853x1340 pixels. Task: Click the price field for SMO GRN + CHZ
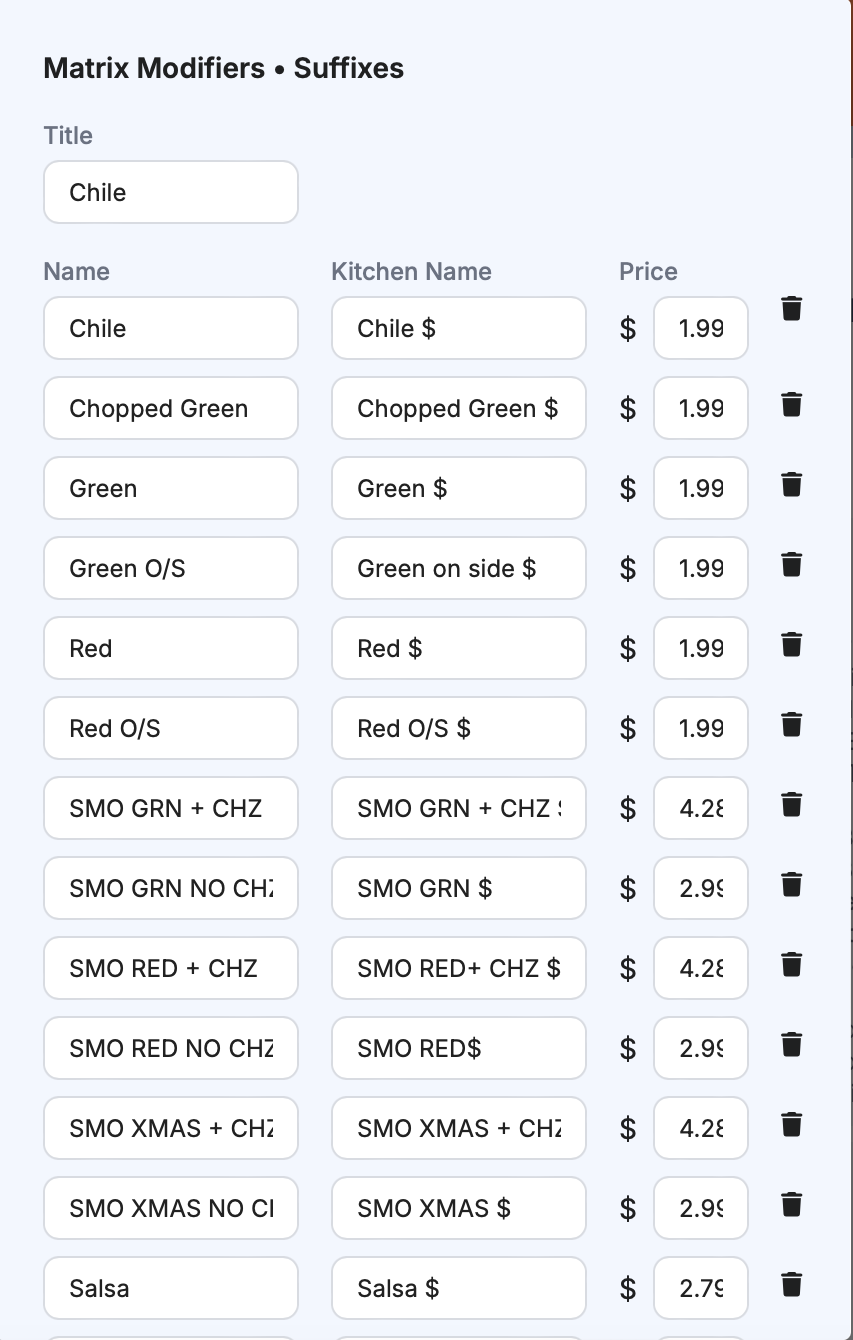(700, 808)
